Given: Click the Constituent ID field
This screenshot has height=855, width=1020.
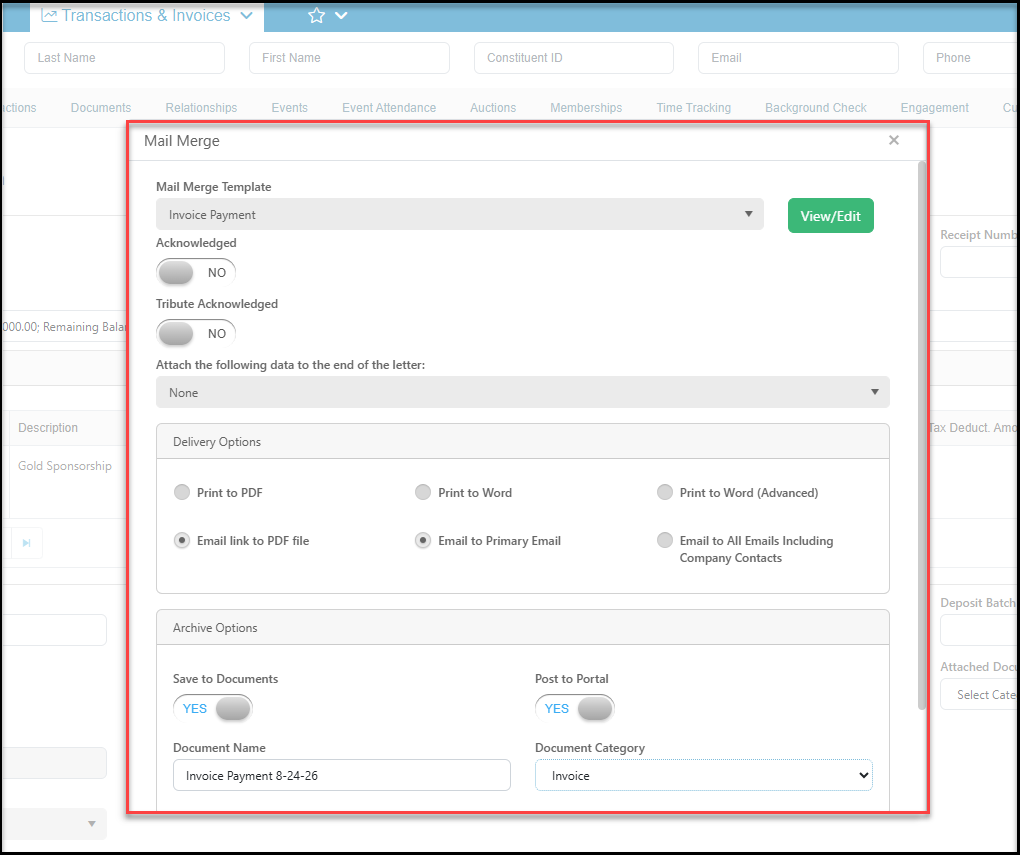Looking at the screenshot, I should click(x=574, y=58).
